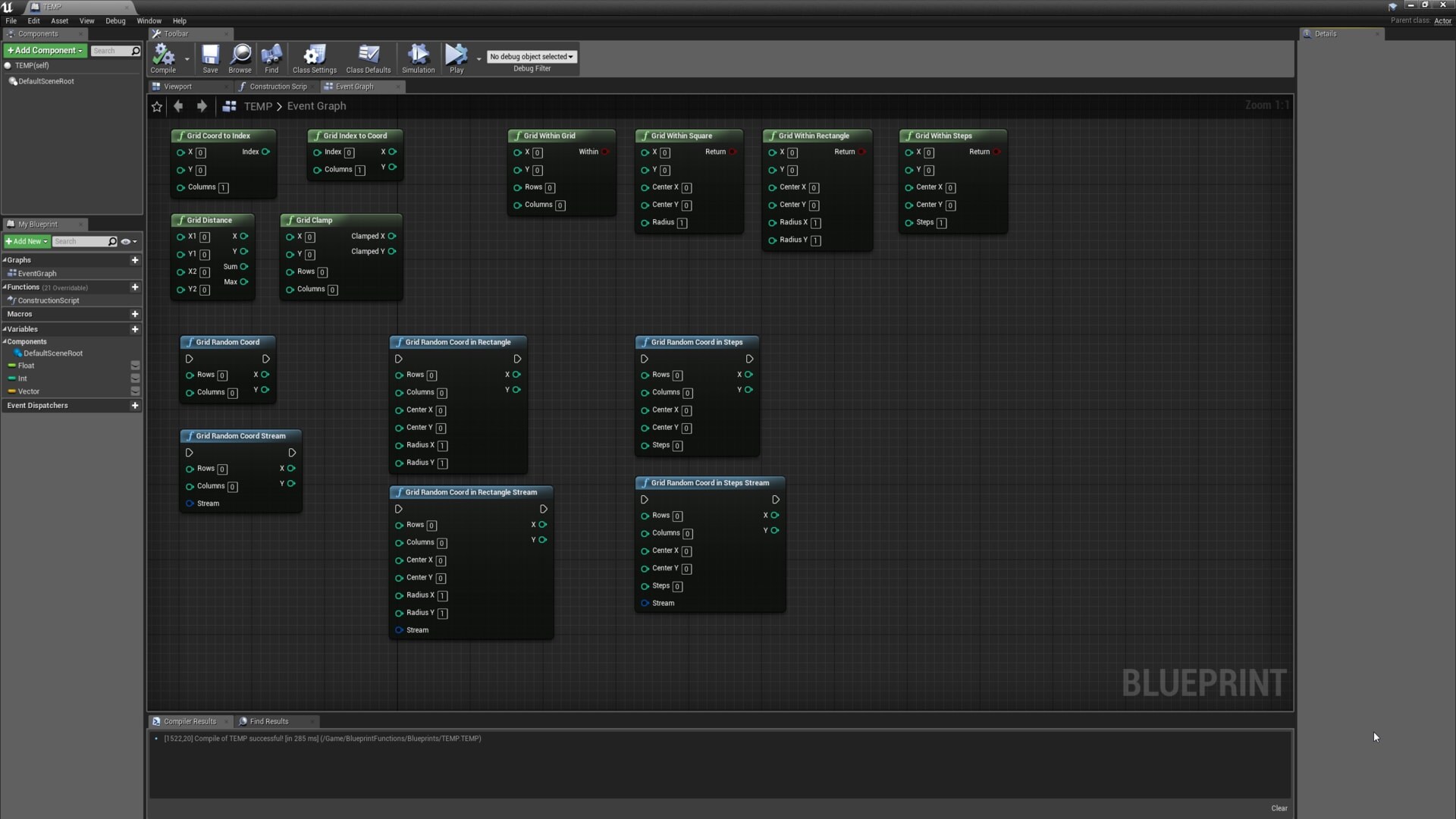Viewport: 1456px width, 819px height.
Task: Save the blueprint asset
Action: tap(210, 58)
